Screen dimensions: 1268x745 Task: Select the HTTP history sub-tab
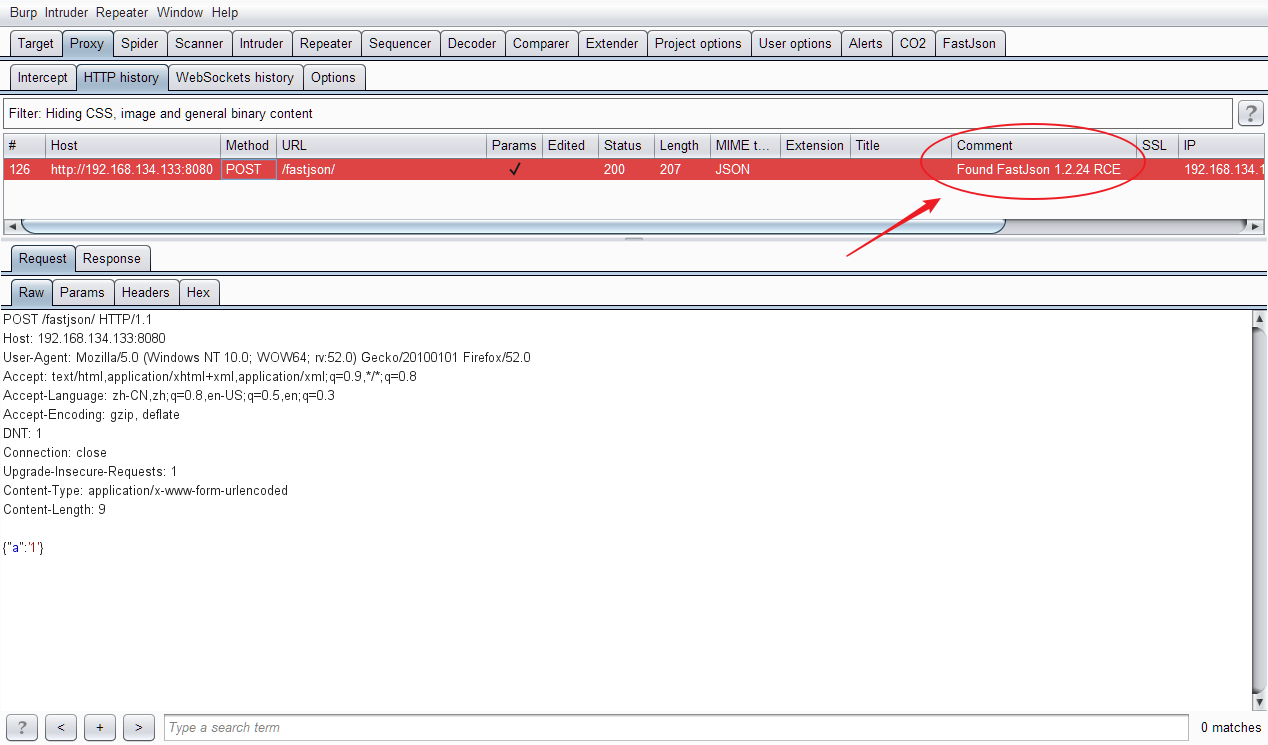click(121, 77)
